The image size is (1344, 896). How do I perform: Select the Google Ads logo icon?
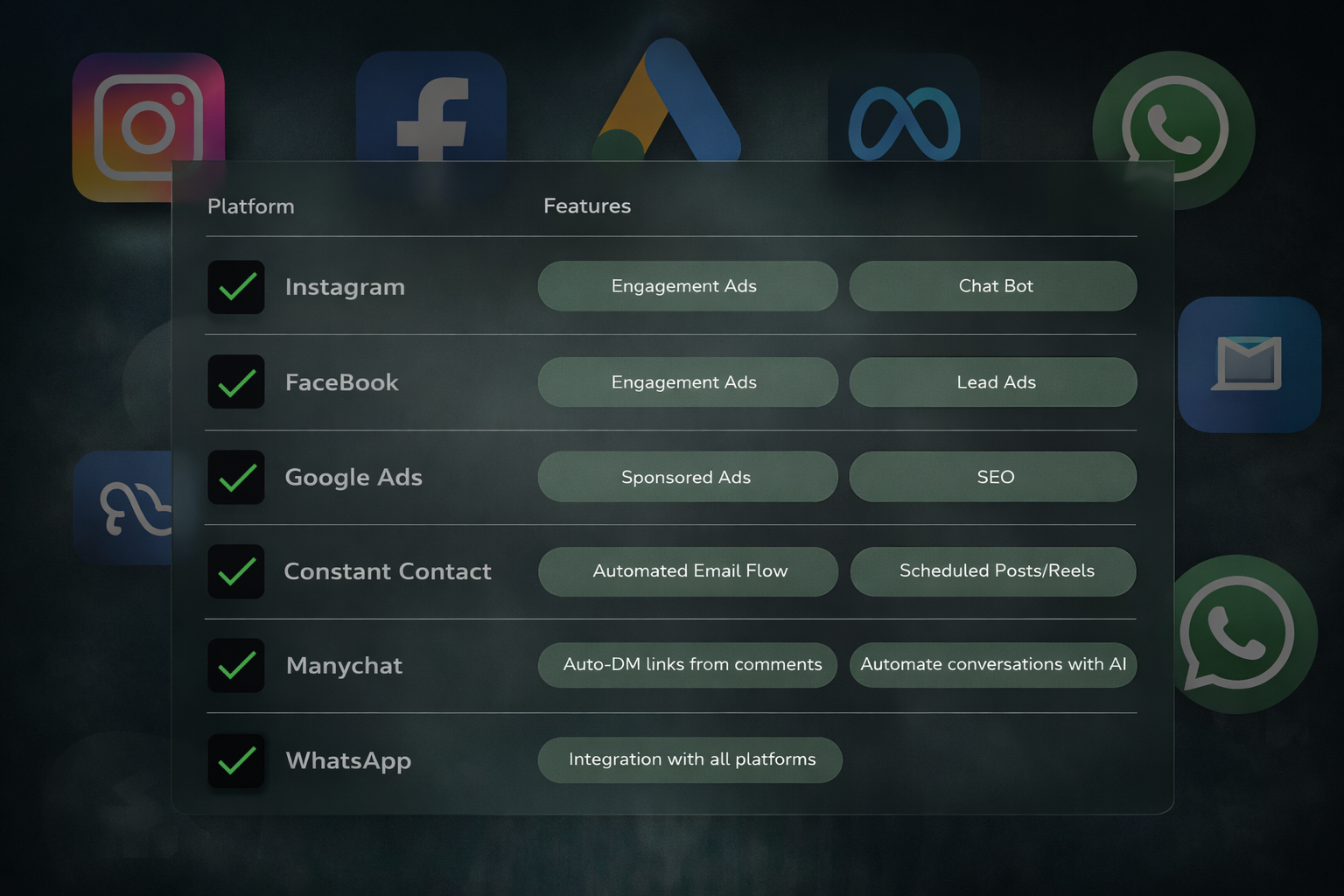[x=667, y=100]
